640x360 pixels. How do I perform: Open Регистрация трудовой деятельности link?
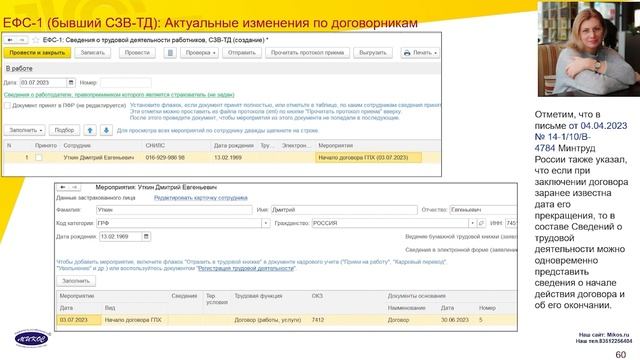coord(246,268)
